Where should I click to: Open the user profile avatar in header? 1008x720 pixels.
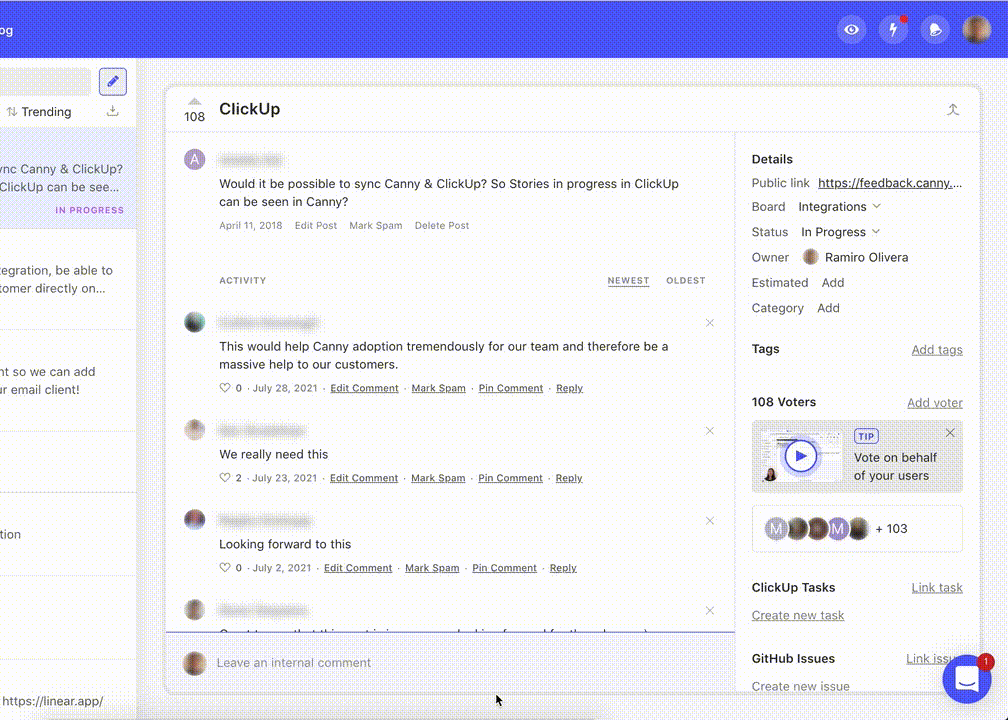[x=976, y=30]
